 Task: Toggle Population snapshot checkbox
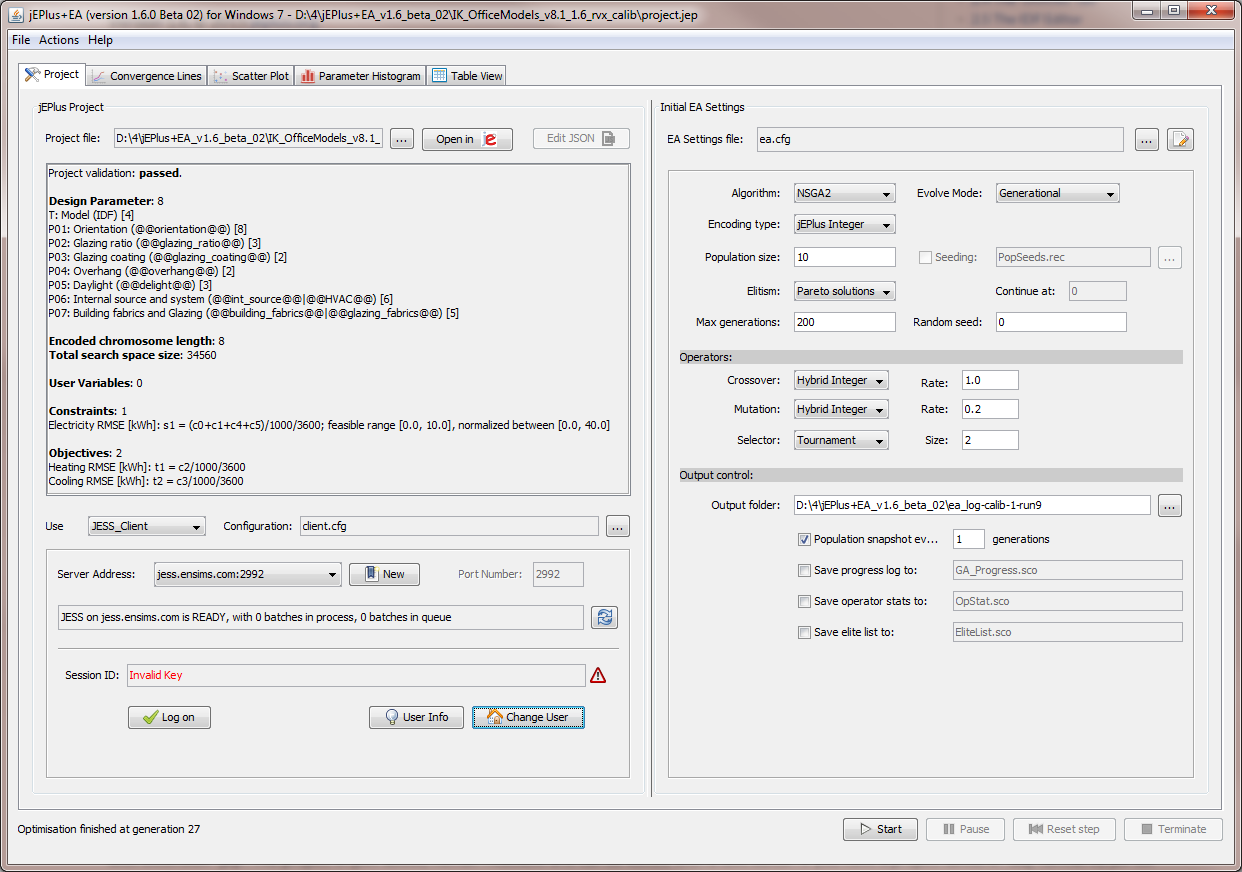804,539
